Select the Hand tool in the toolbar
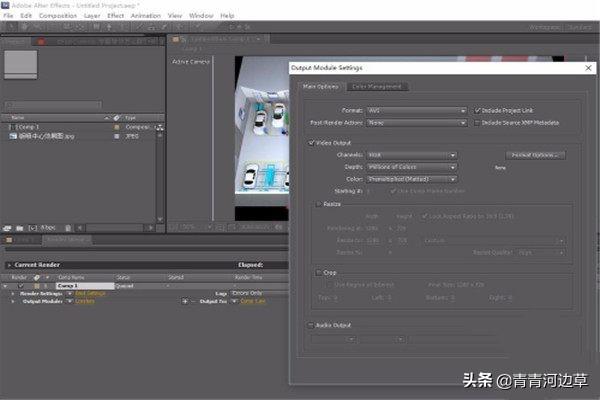This screenshot has height=400, width=600. (x=24, y=27)
